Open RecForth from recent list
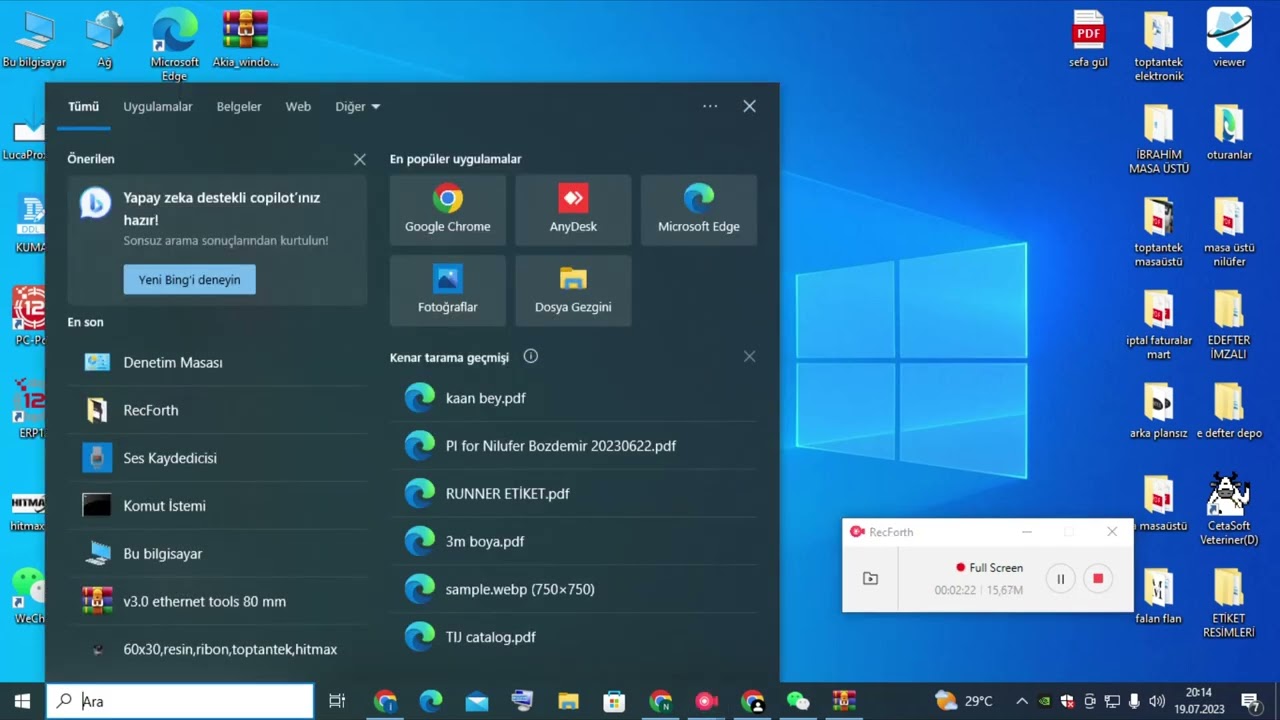 click(217, 410)
